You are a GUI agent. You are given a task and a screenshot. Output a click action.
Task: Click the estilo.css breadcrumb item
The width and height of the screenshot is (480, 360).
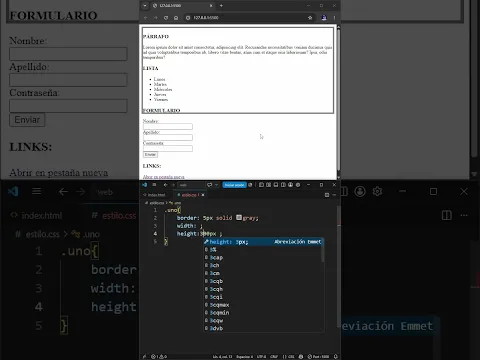coord(156,203)
